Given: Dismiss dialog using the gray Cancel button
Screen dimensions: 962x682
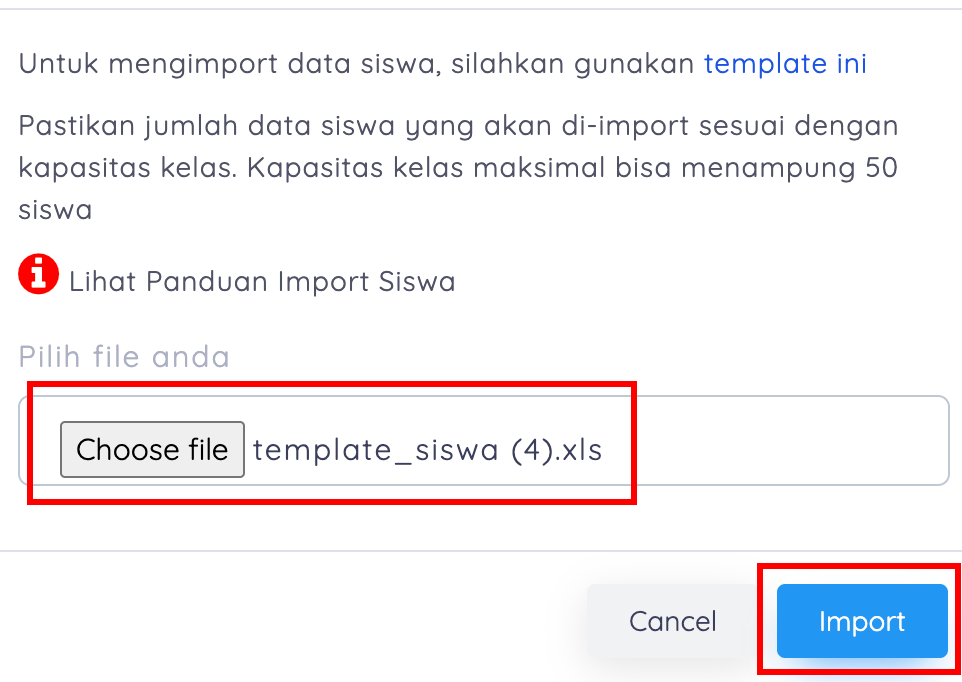Looking at the screenshot, I should [672, 621].
